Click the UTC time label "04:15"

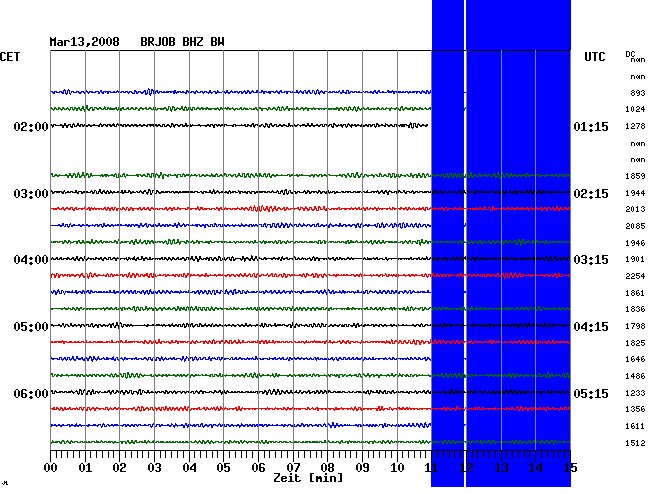(x=591, y=327)
